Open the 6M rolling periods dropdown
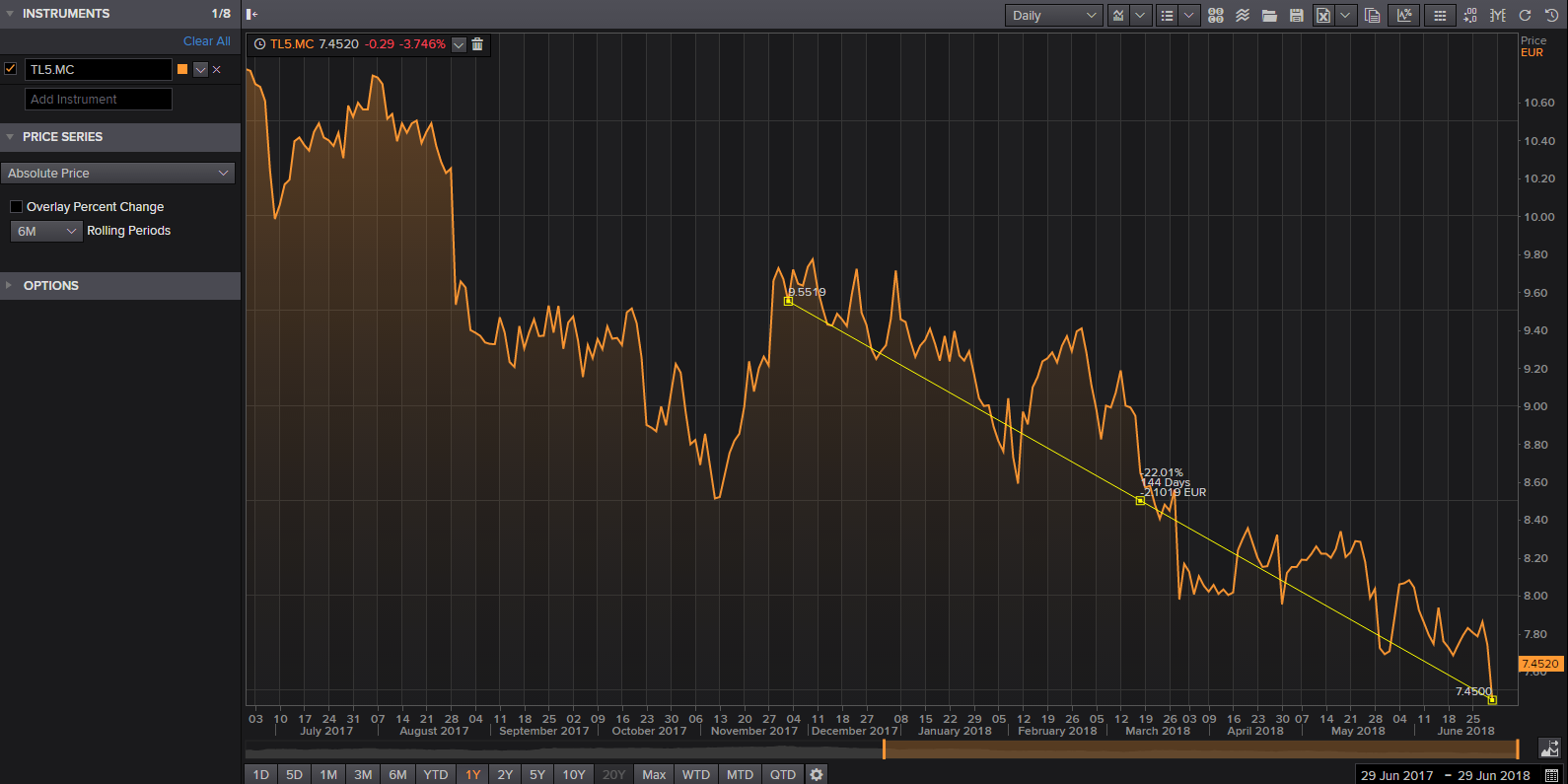The width and height of the screenshot is (1568, 784). [46, 231]
